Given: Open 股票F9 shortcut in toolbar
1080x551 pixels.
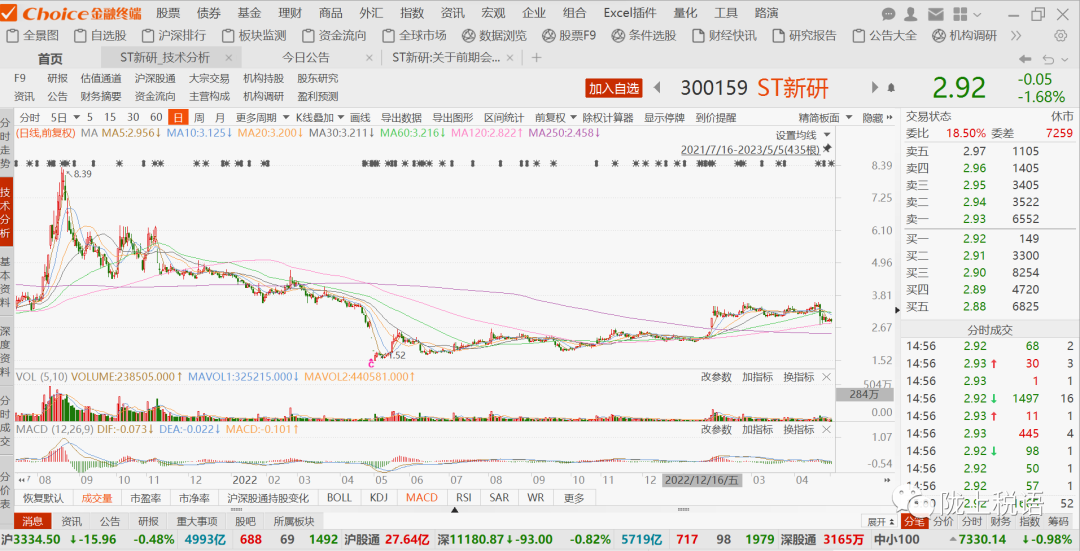Looking at the screenshot, I should [x=569, y=35].
